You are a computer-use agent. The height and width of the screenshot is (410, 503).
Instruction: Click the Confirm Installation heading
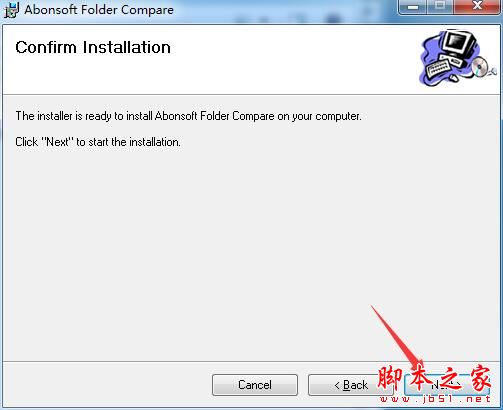[93, 47]
